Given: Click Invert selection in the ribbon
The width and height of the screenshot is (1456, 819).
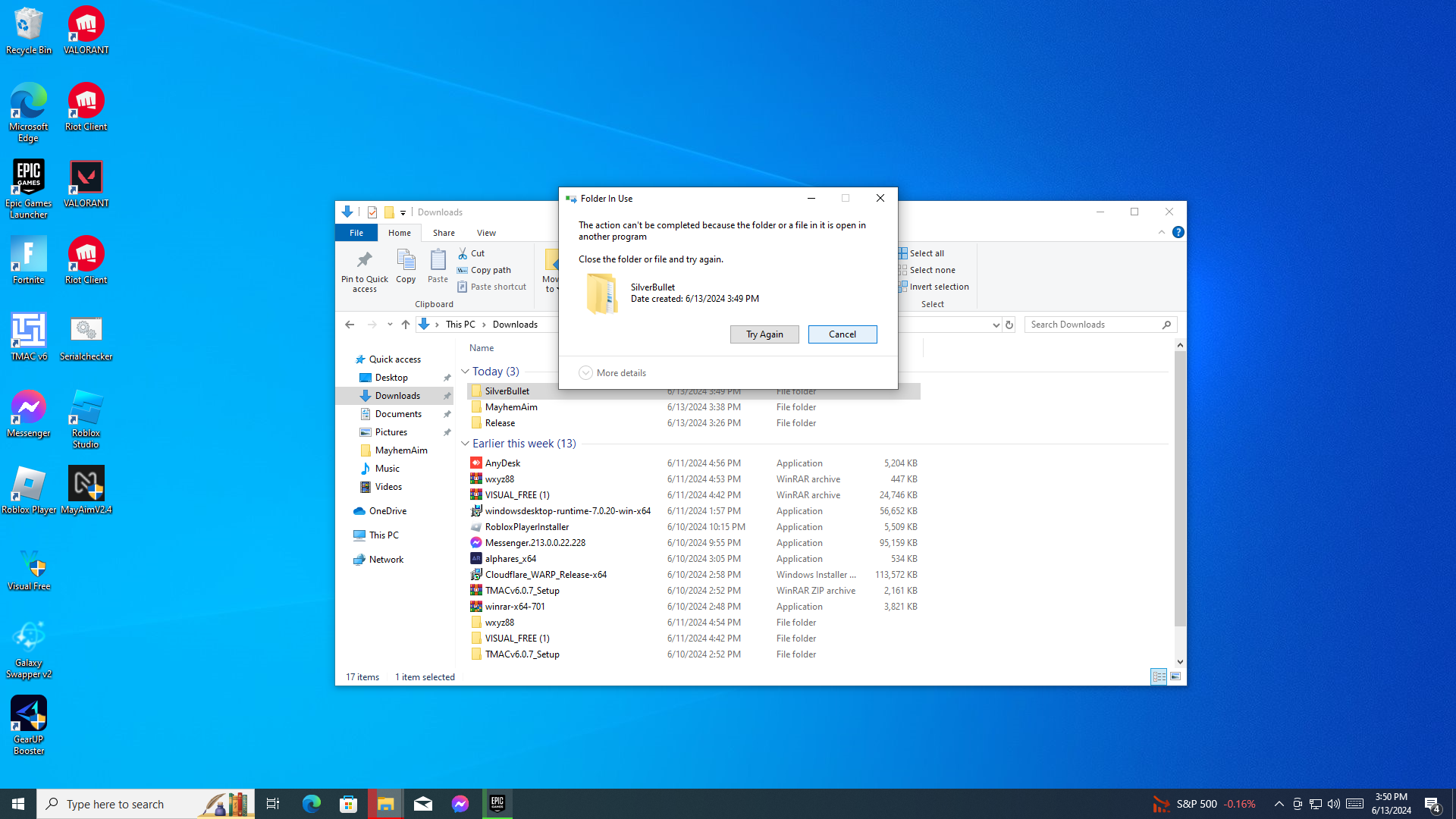Looking at the screenshot, I should click(938, 287).
